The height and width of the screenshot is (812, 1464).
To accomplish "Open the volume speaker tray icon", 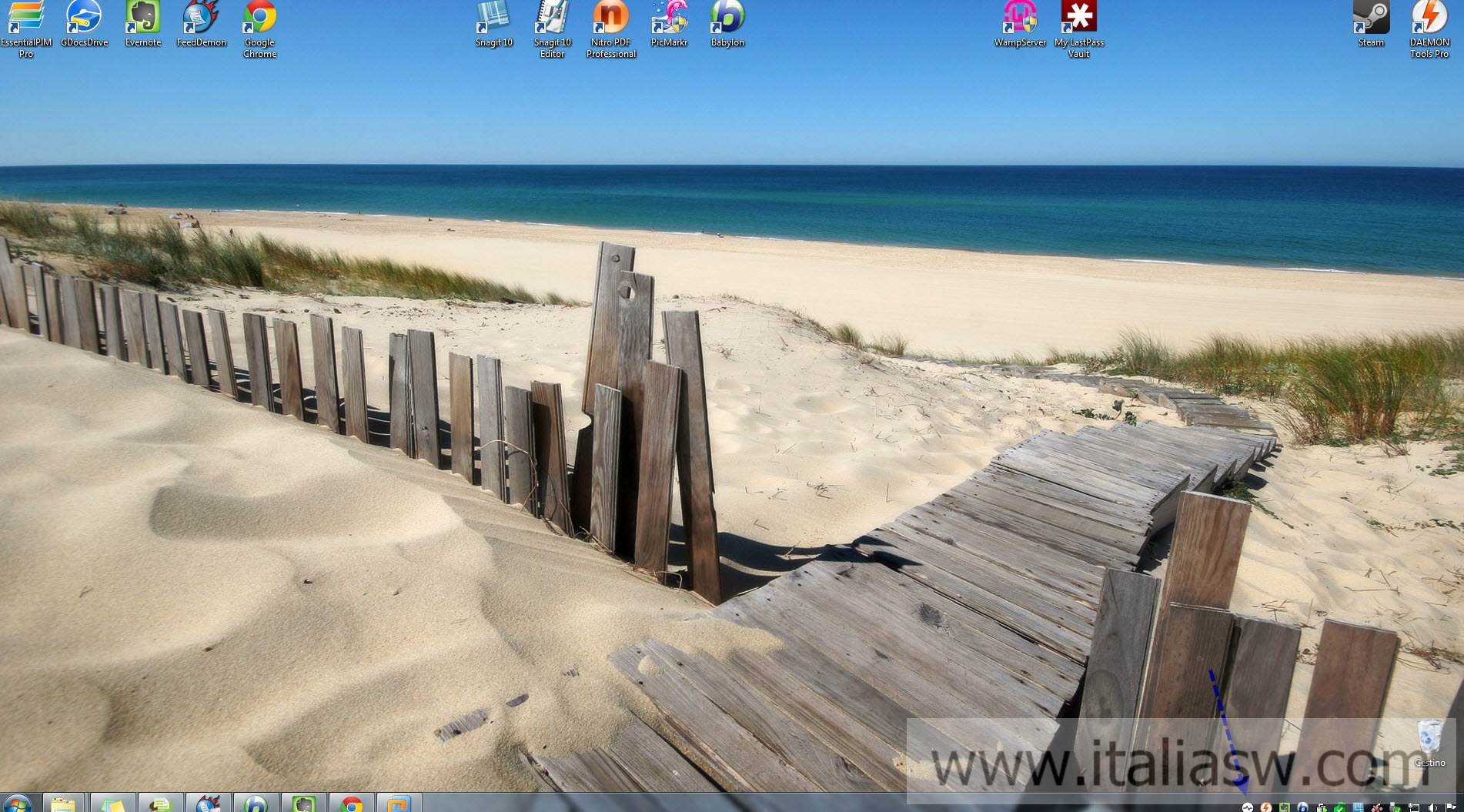I will [x=1432, y=807].
